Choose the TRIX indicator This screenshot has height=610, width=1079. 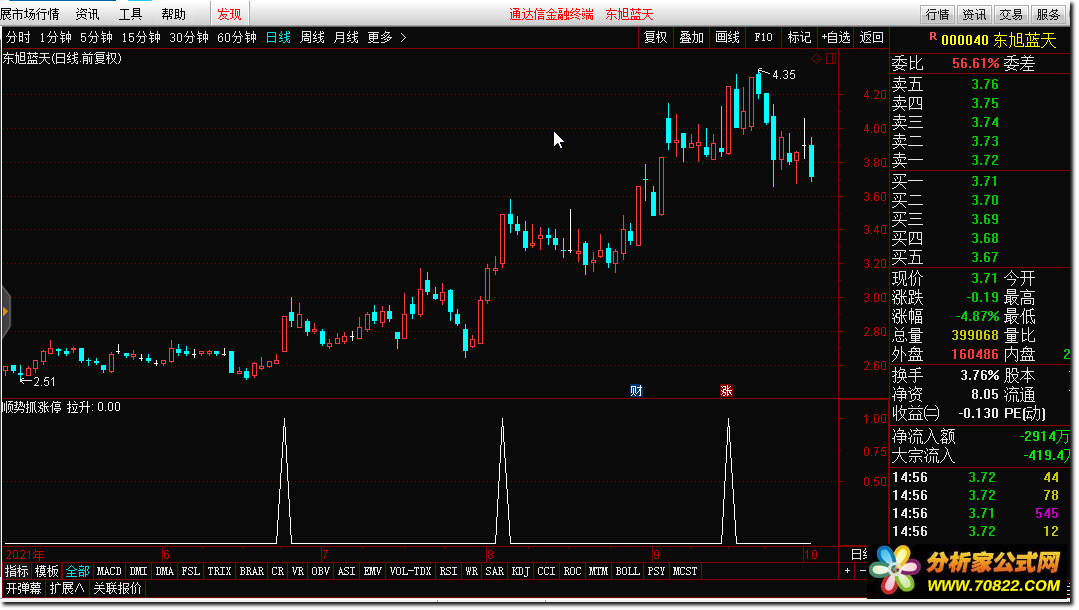(x=220, y=571)
